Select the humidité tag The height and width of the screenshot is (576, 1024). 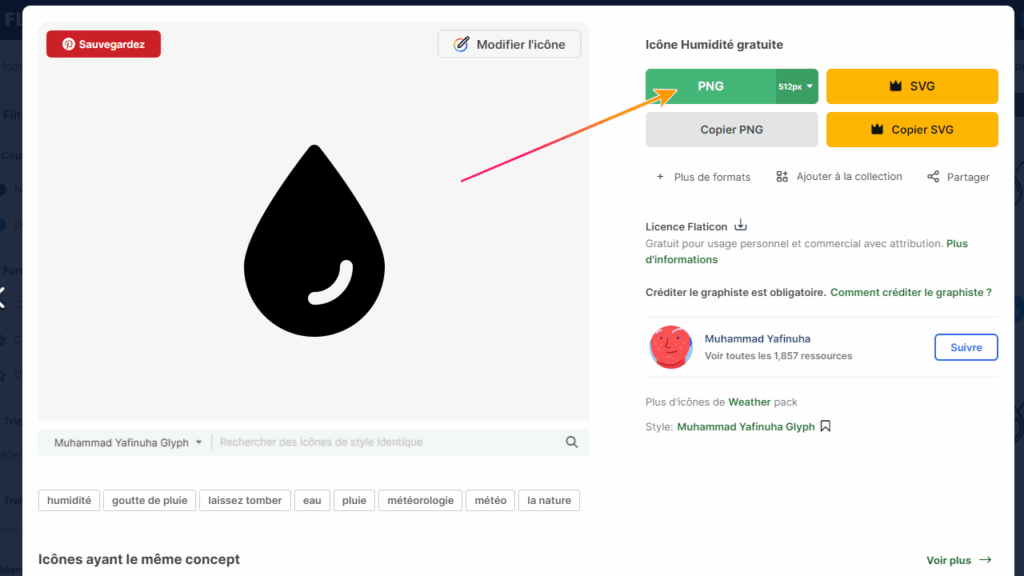[x=69, y=500]
